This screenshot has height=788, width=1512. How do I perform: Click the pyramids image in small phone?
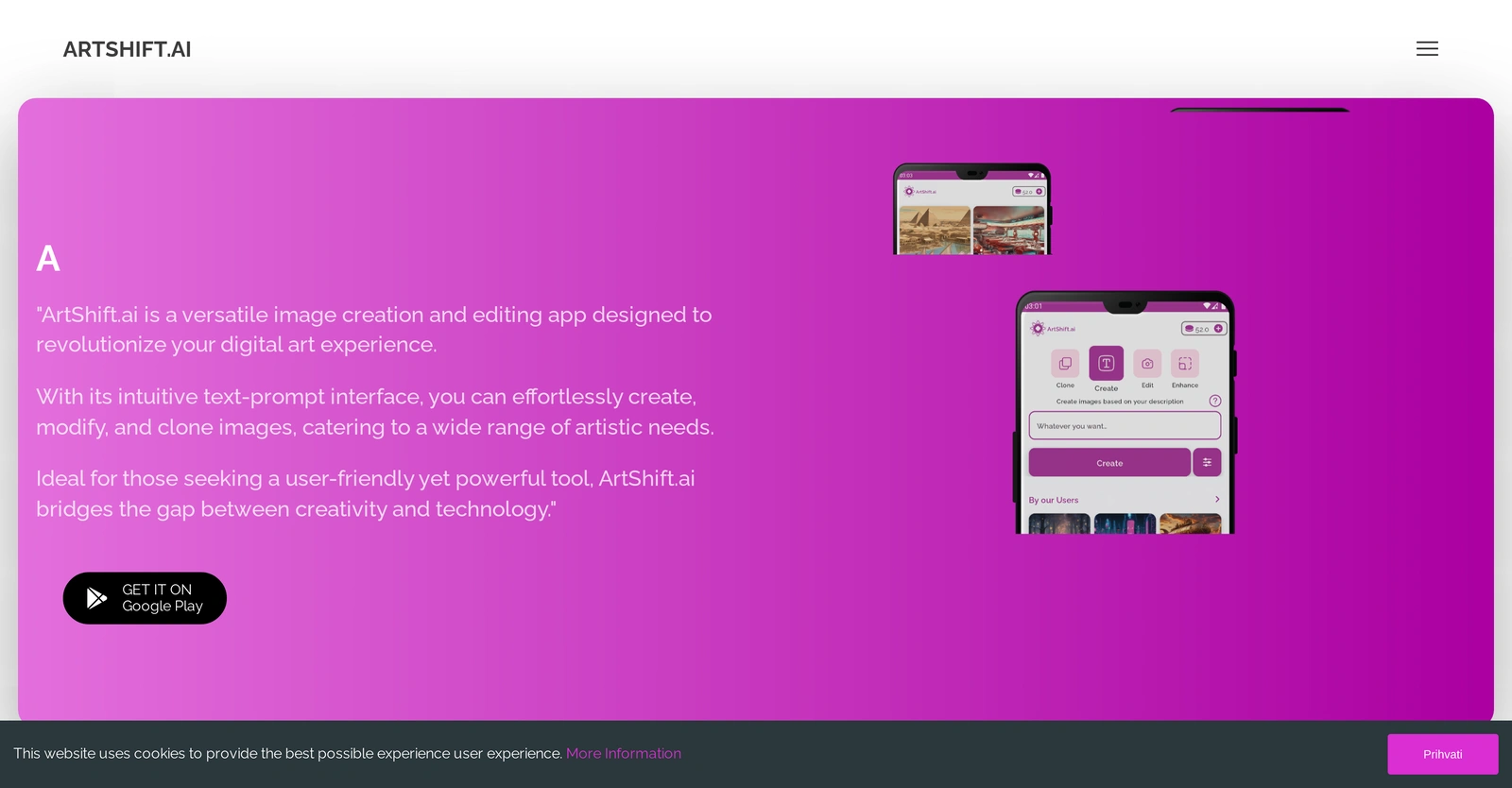(x=935, y=231)
